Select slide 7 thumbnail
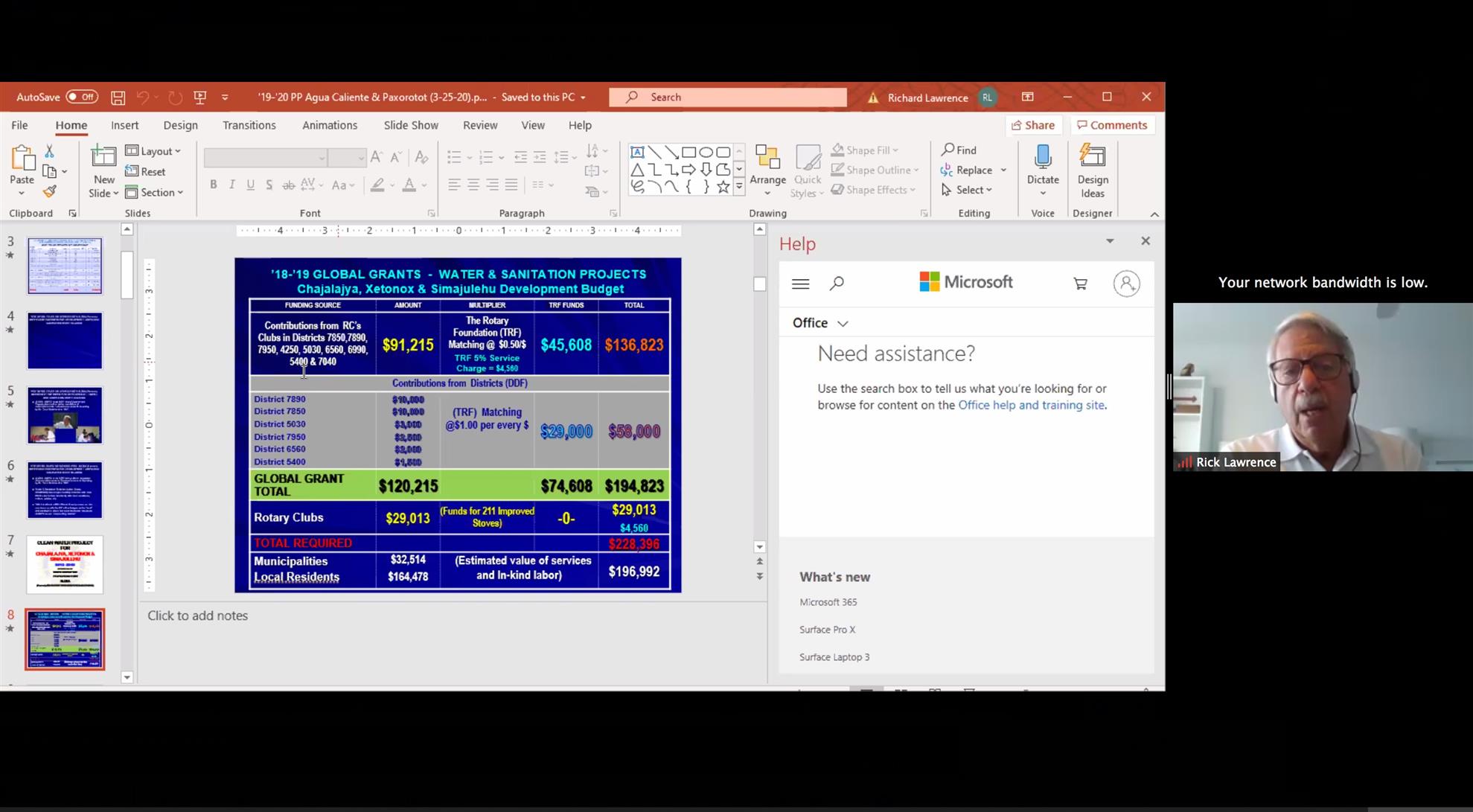Image resolution: width=1473 pixels, height=812 pixels. pos(65,564)
